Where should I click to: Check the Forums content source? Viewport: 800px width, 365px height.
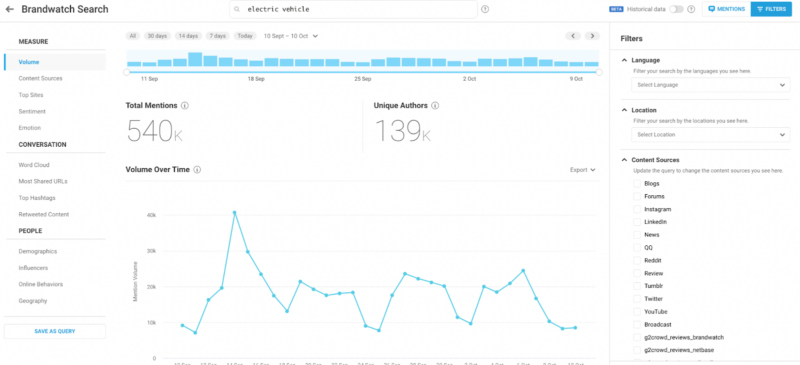(x=637, y=196)
